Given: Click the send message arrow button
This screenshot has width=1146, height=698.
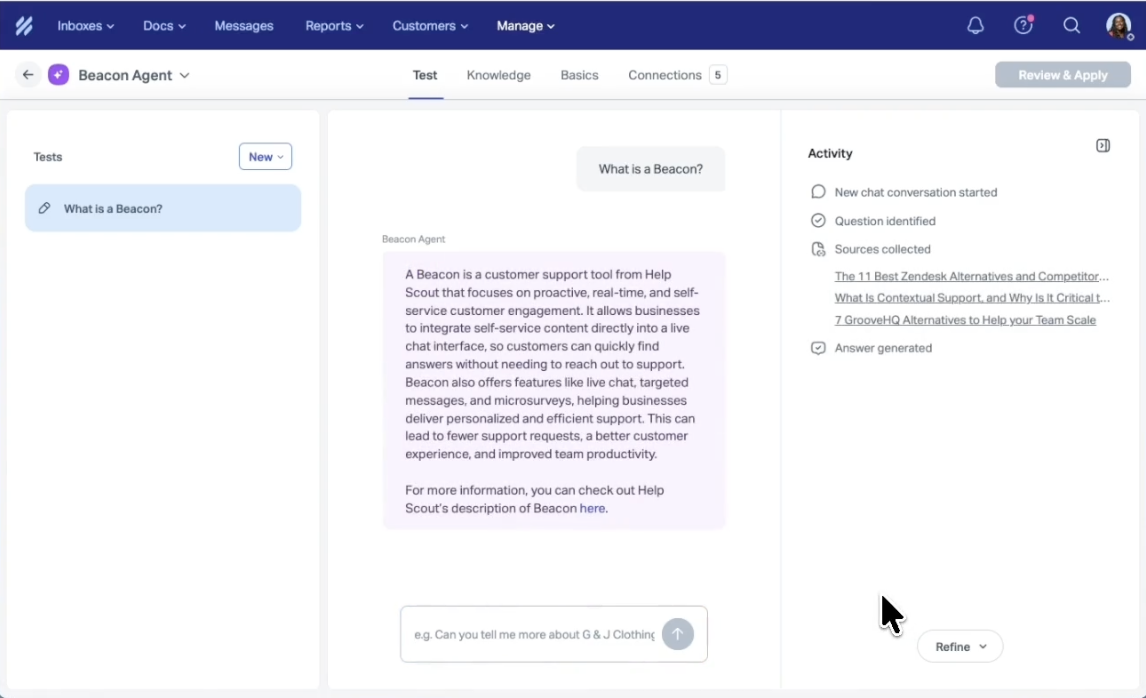Looking at the screenshot, I should 678,634.
